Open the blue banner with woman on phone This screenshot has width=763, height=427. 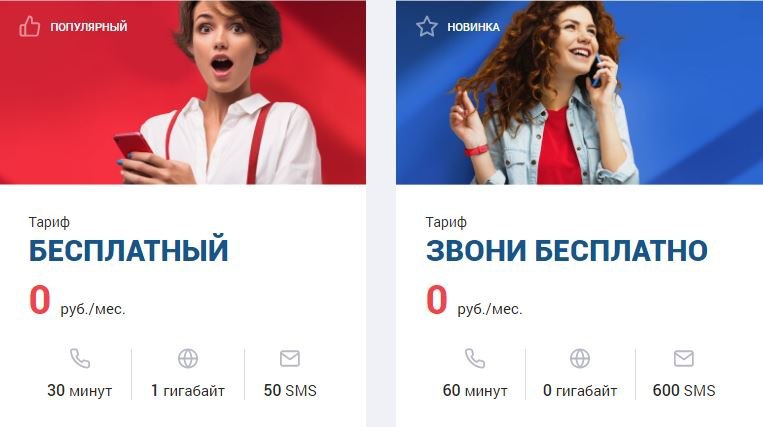[580, 92]
